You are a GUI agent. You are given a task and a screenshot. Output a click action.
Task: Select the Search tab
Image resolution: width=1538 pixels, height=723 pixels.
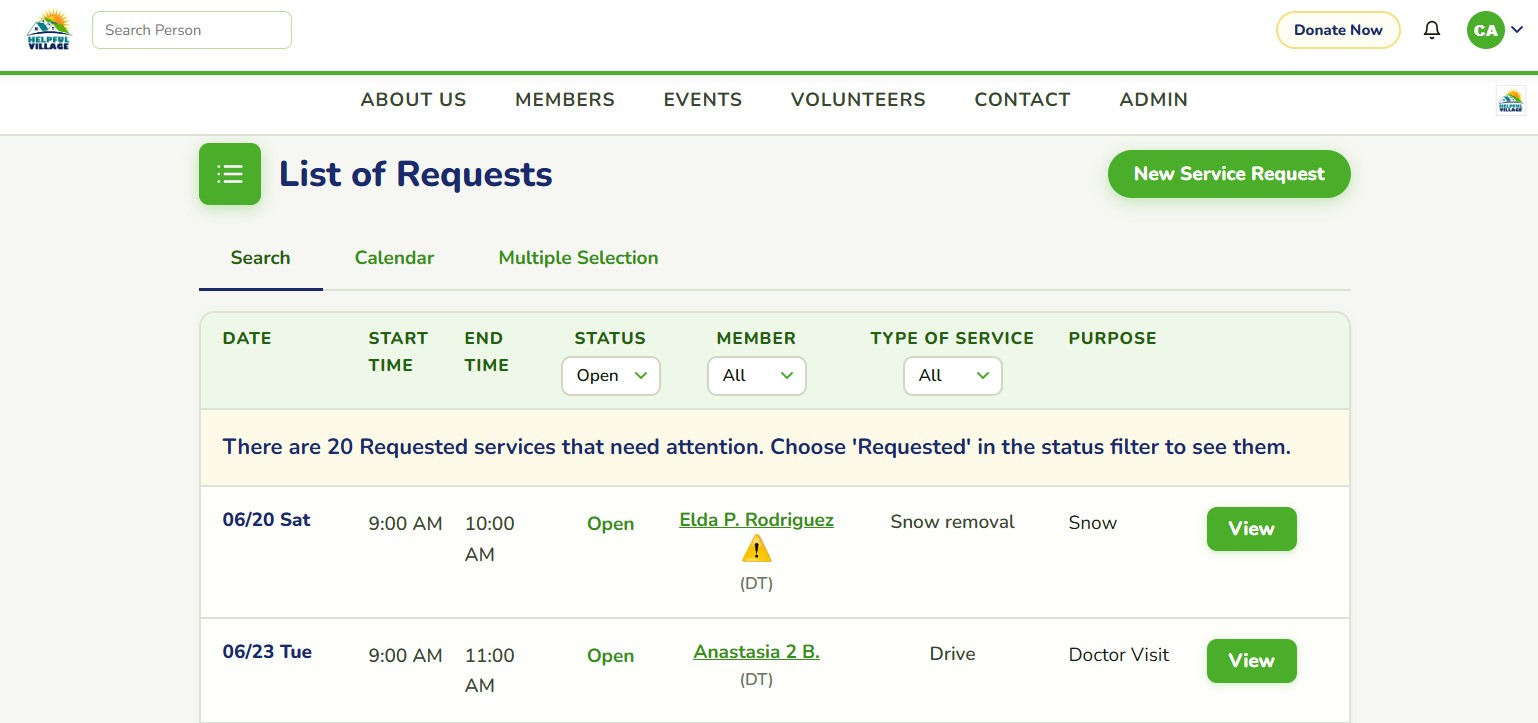(x=260, y=258)
